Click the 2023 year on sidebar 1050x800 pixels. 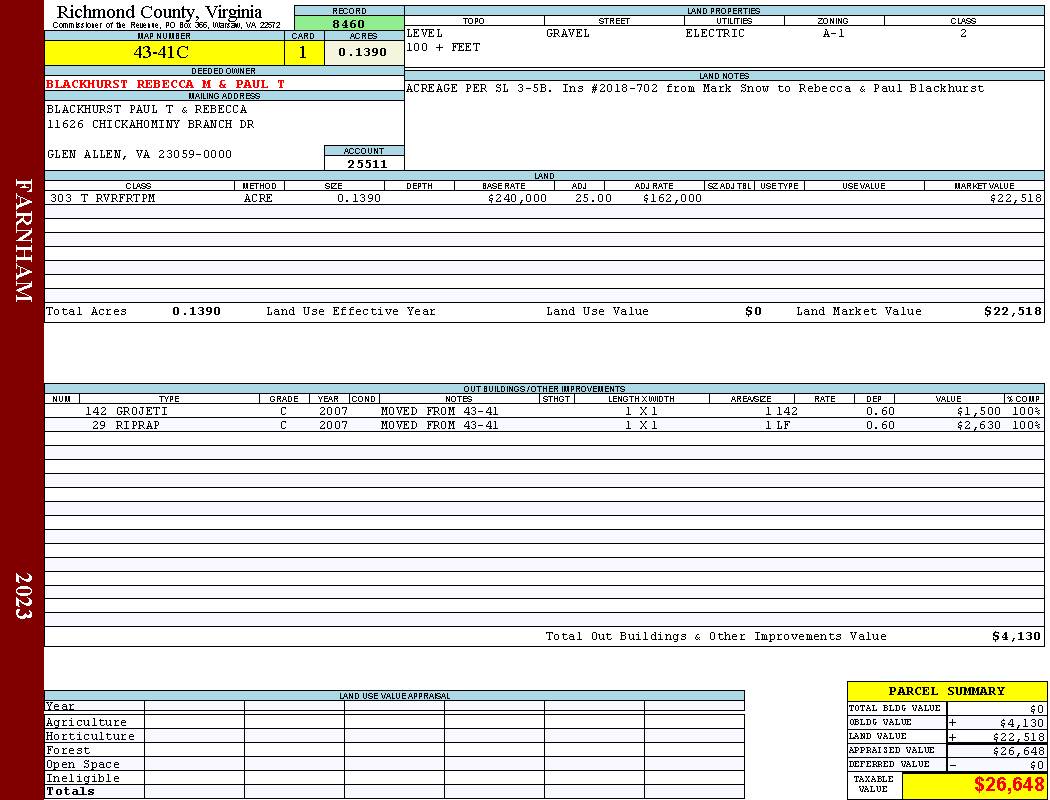coord(23,595)
